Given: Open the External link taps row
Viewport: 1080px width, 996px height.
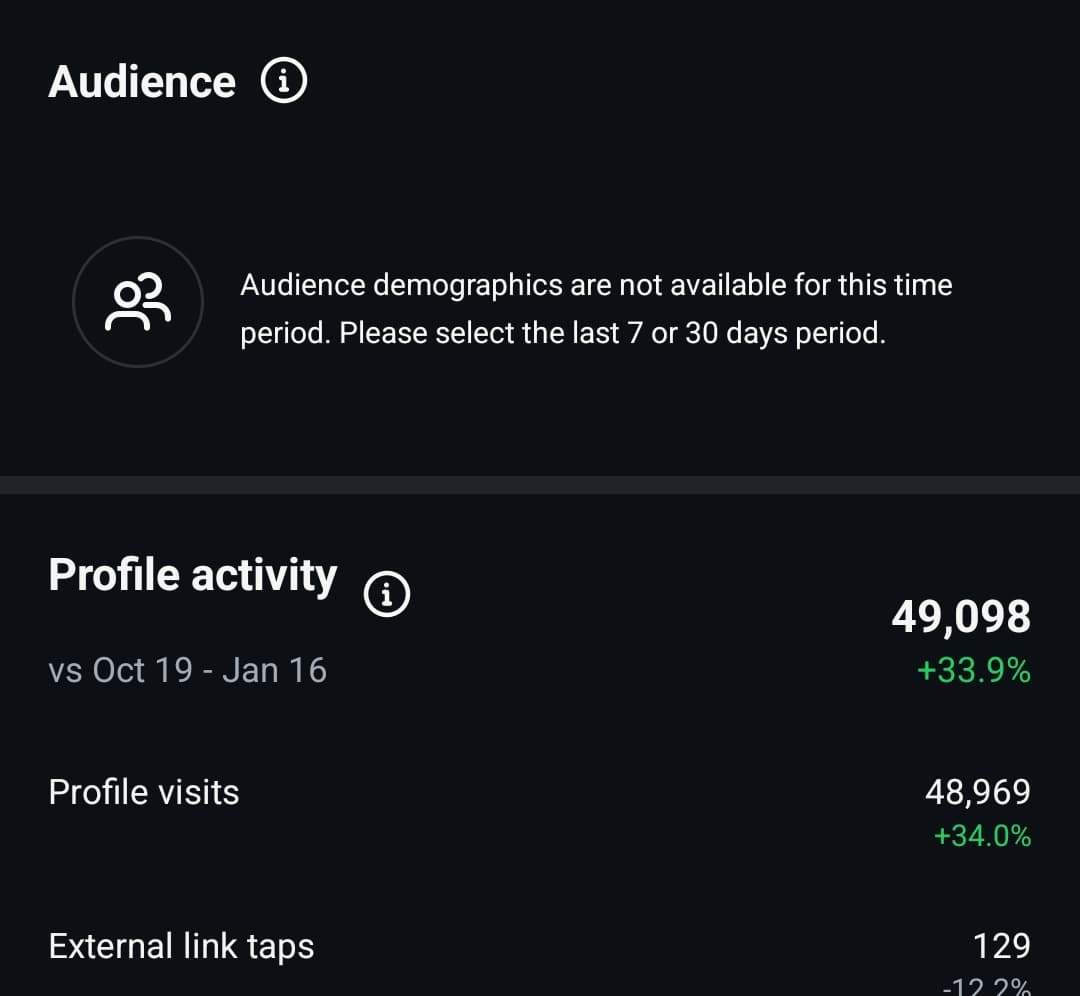Looking at the screenshot, I should click(540, 961).
